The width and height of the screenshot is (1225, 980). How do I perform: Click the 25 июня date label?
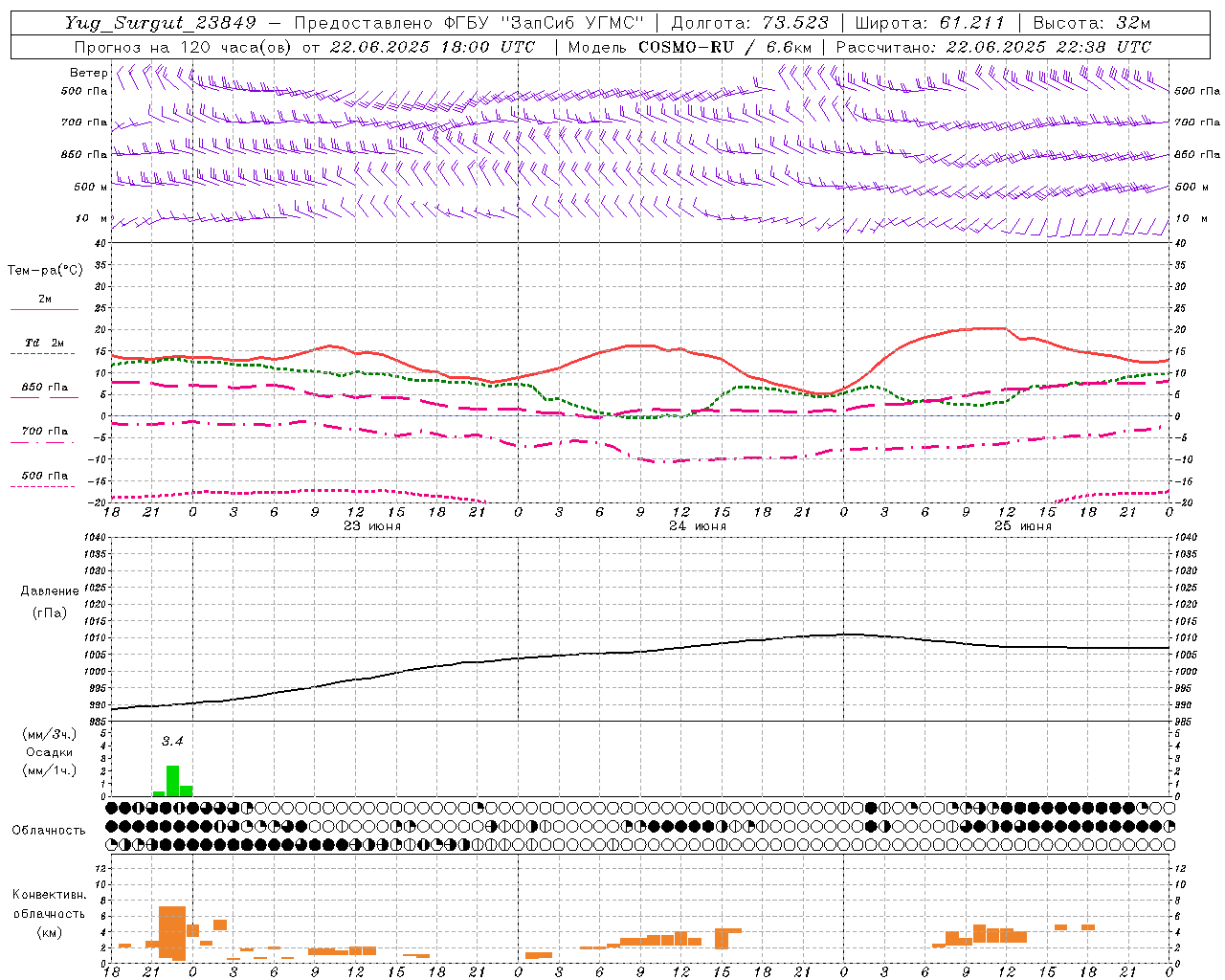(1023, 526)
